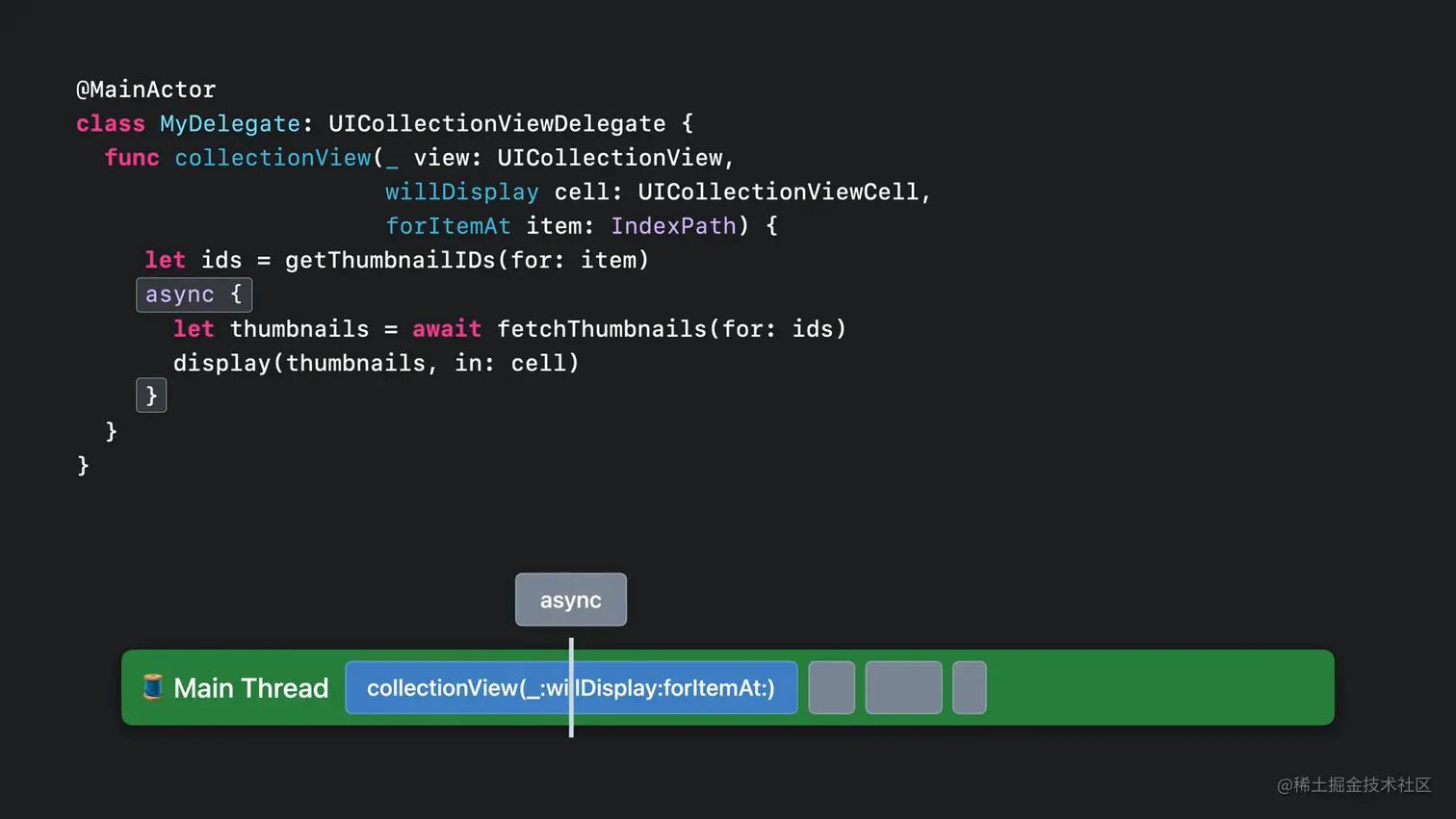Click the thread spool emoji icon
Image resolution: width=1456 pixels, height=819 pixels.
pyautogui.click(x=154, y=687)
